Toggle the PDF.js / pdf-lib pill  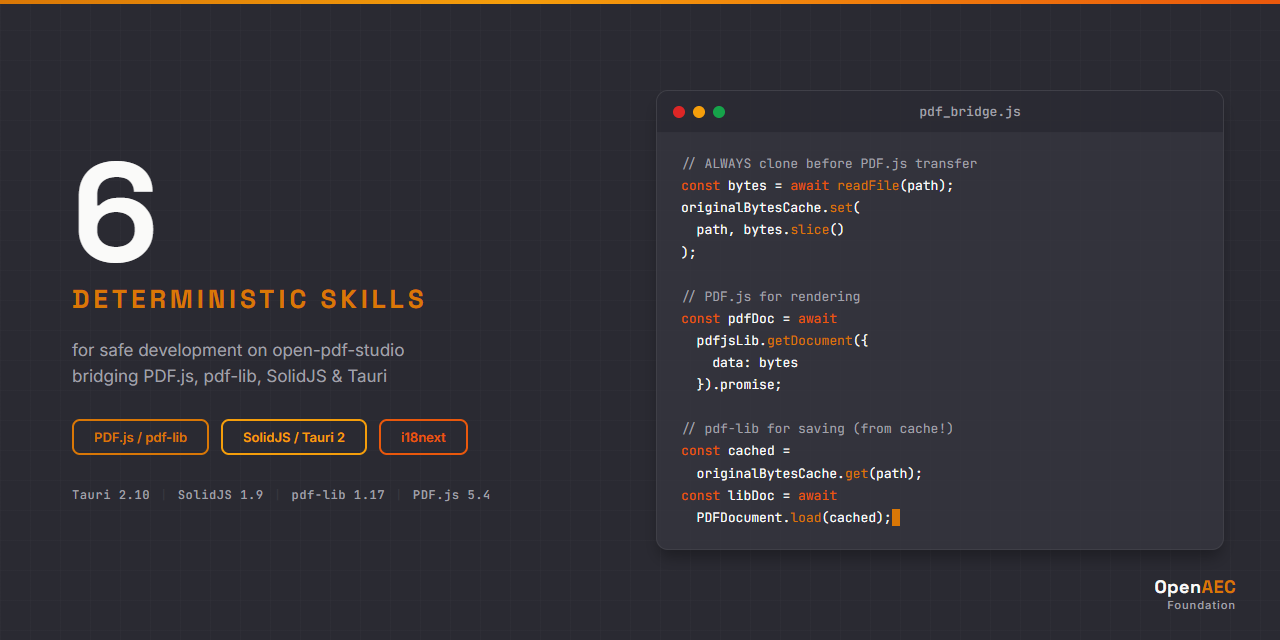coord(140,437)
